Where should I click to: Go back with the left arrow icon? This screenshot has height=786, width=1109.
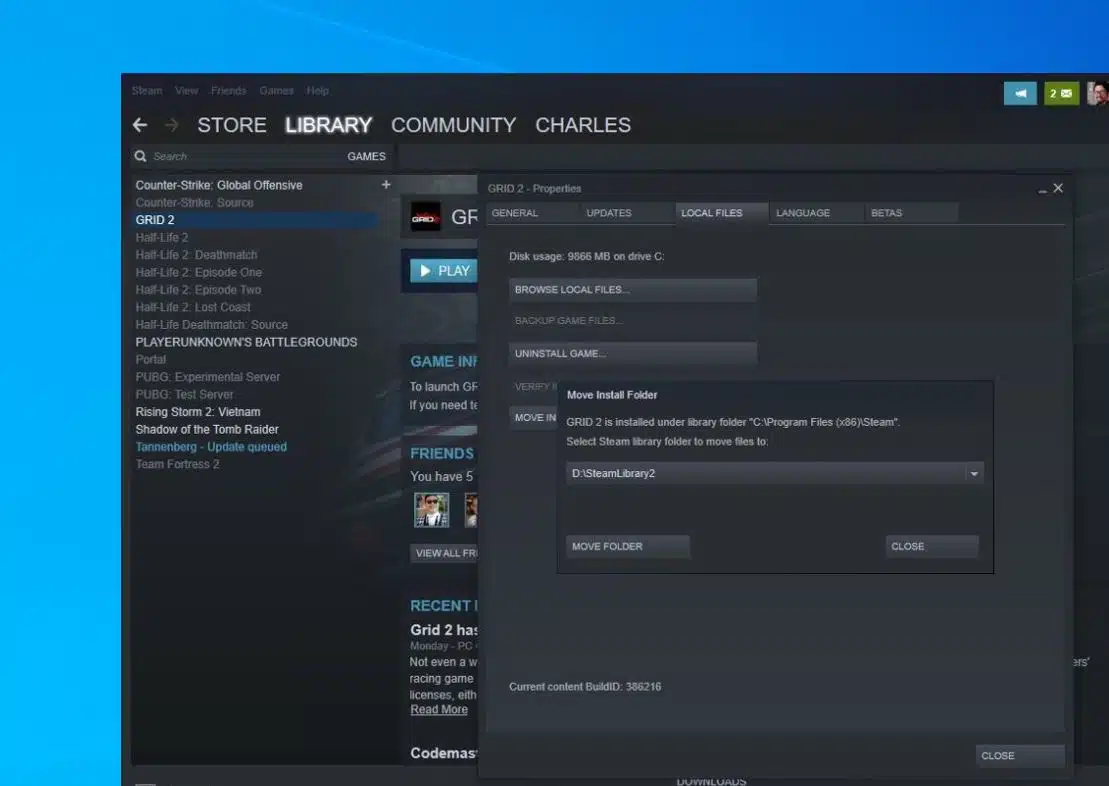click(x=140, y=125)
